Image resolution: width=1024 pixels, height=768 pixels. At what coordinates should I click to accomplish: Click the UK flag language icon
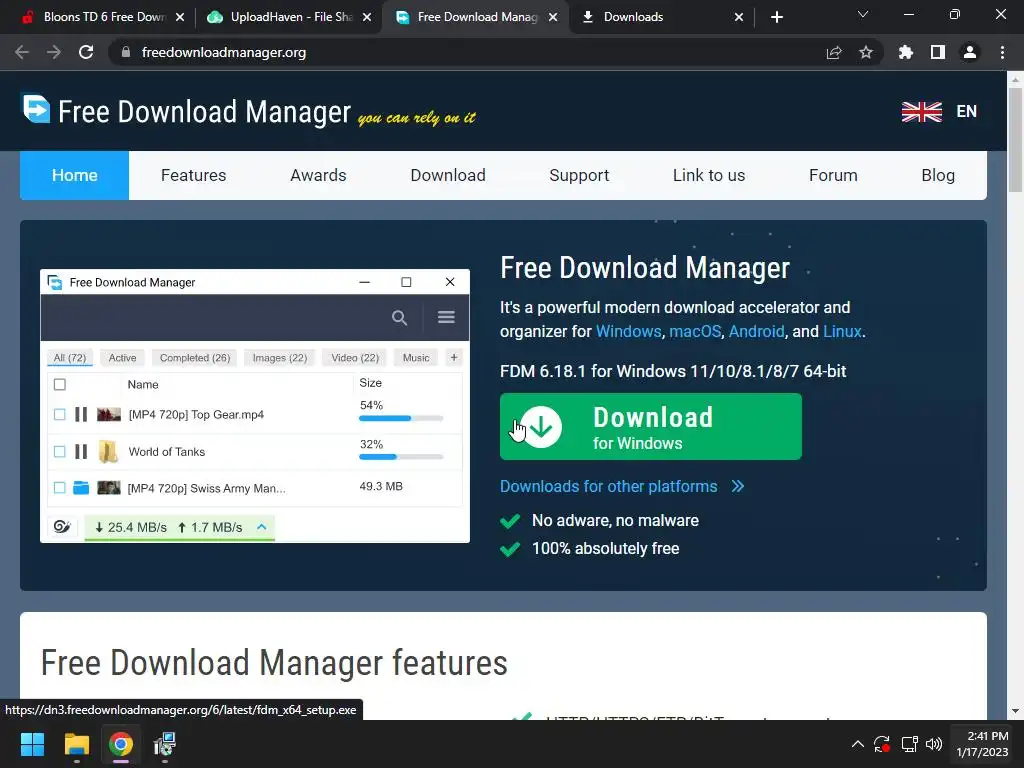[921, 112]
